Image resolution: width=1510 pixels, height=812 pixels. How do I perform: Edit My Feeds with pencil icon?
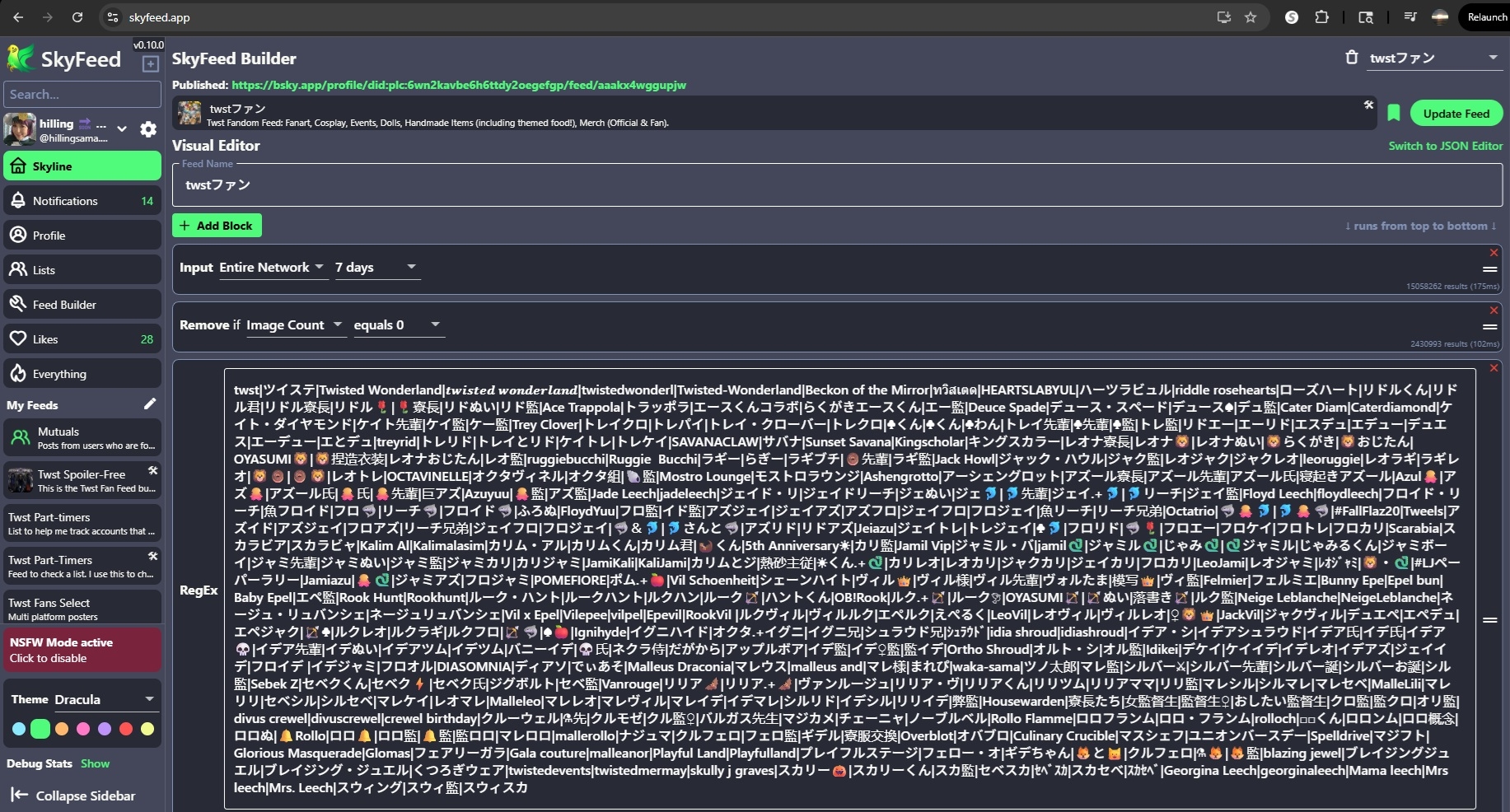[150, 404]
